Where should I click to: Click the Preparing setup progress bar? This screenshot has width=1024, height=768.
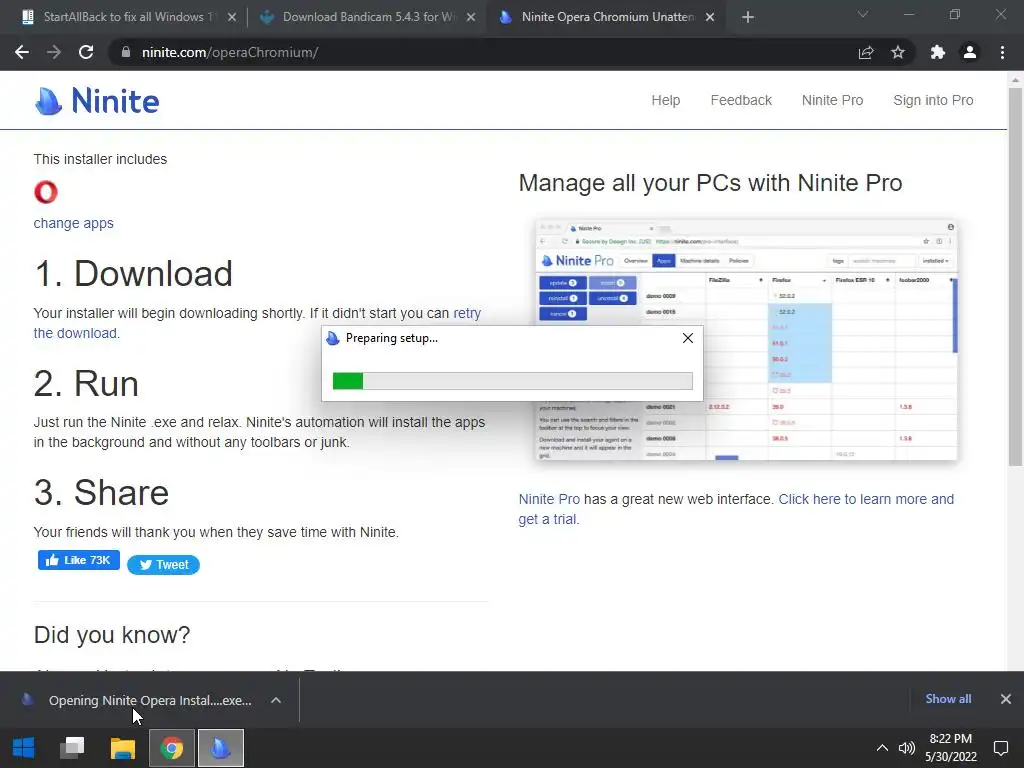tap(513, 381)
